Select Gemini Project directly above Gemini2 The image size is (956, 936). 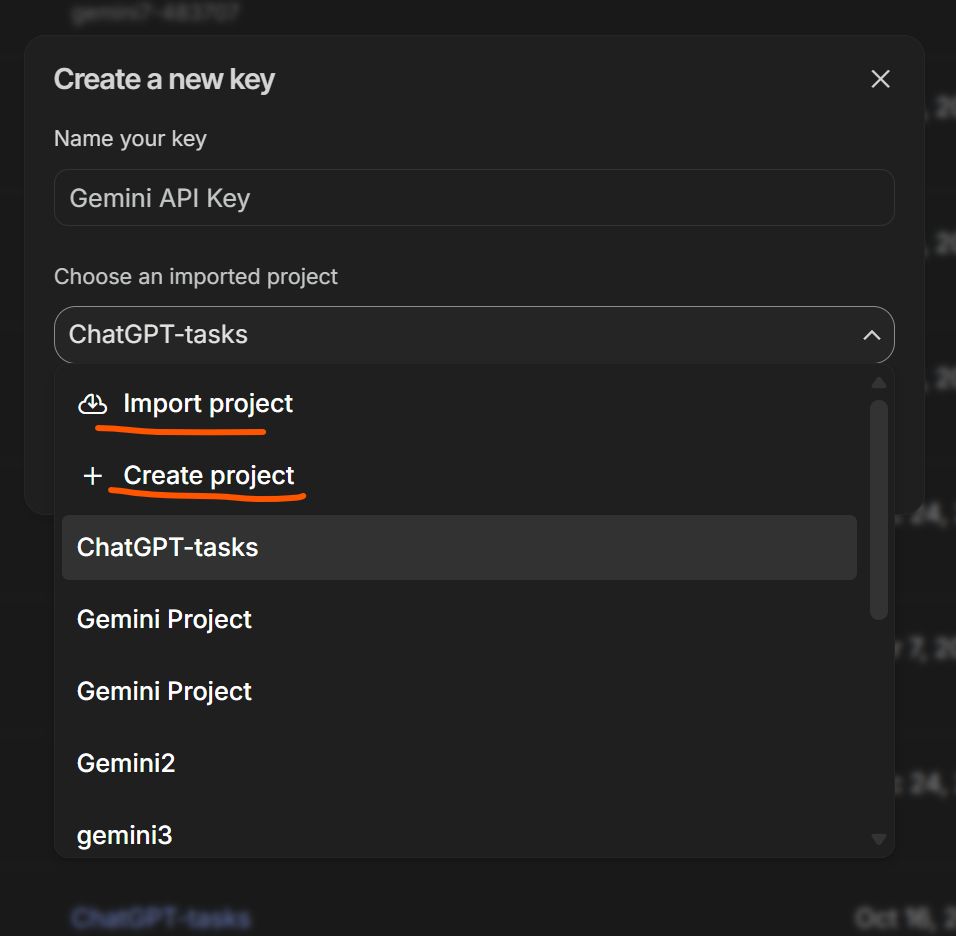click(x=165, y=691)
